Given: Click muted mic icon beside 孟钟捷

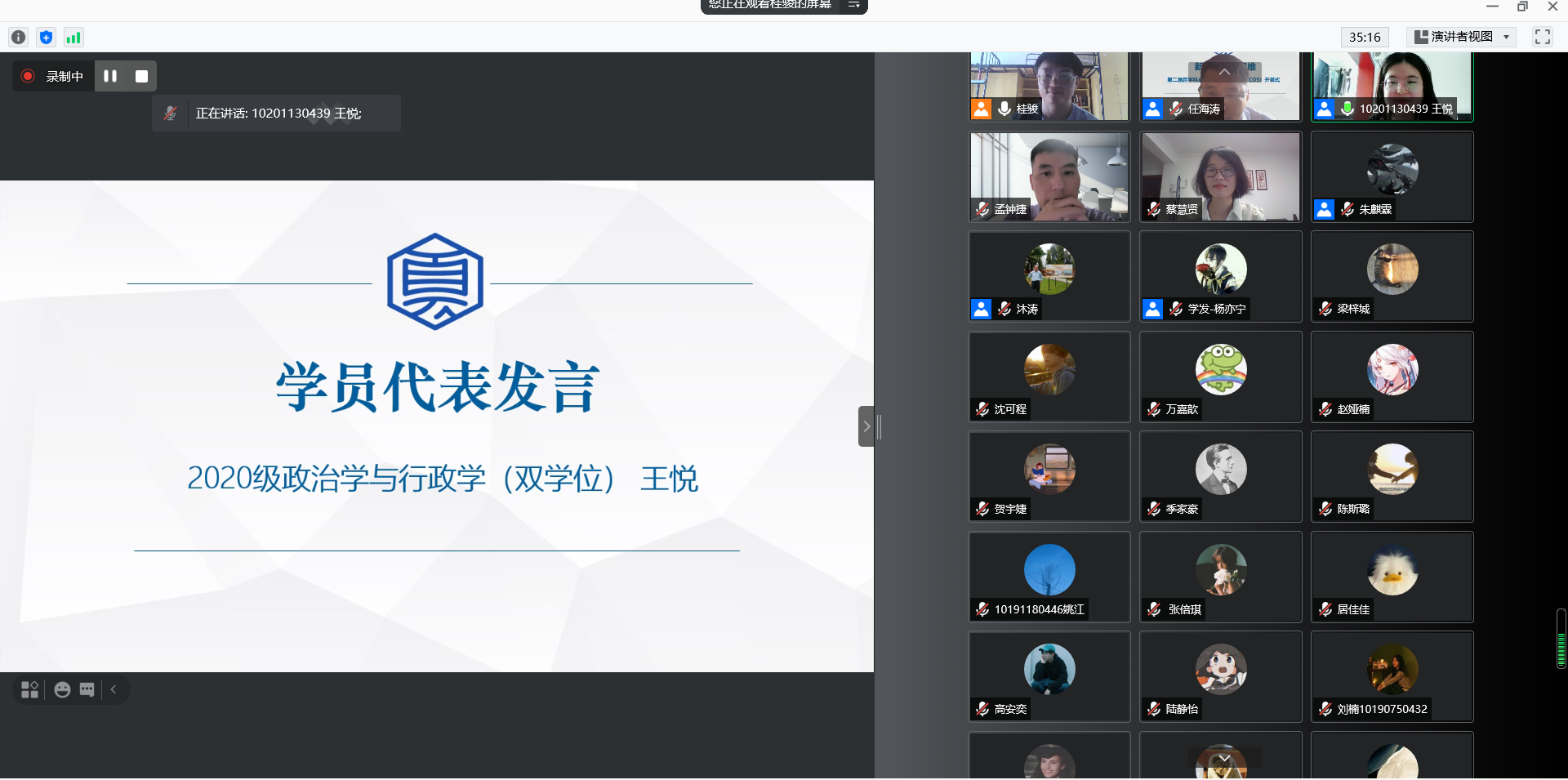Looking at the screenshot, I should 982,209.
